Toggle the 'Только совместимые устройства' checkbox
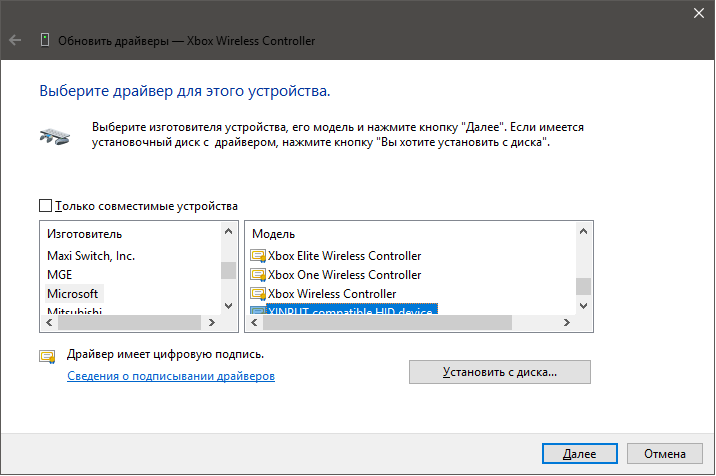The width and height of the screenshot is (716, 476). point(45,206)
